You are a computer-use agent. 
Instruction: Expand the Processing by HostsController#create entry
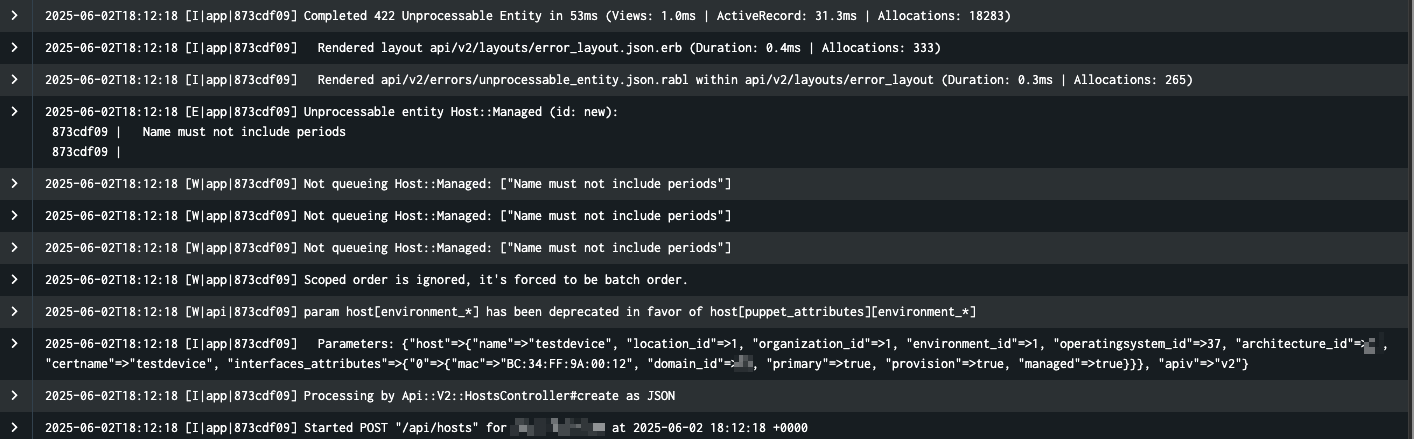(14, 396)
